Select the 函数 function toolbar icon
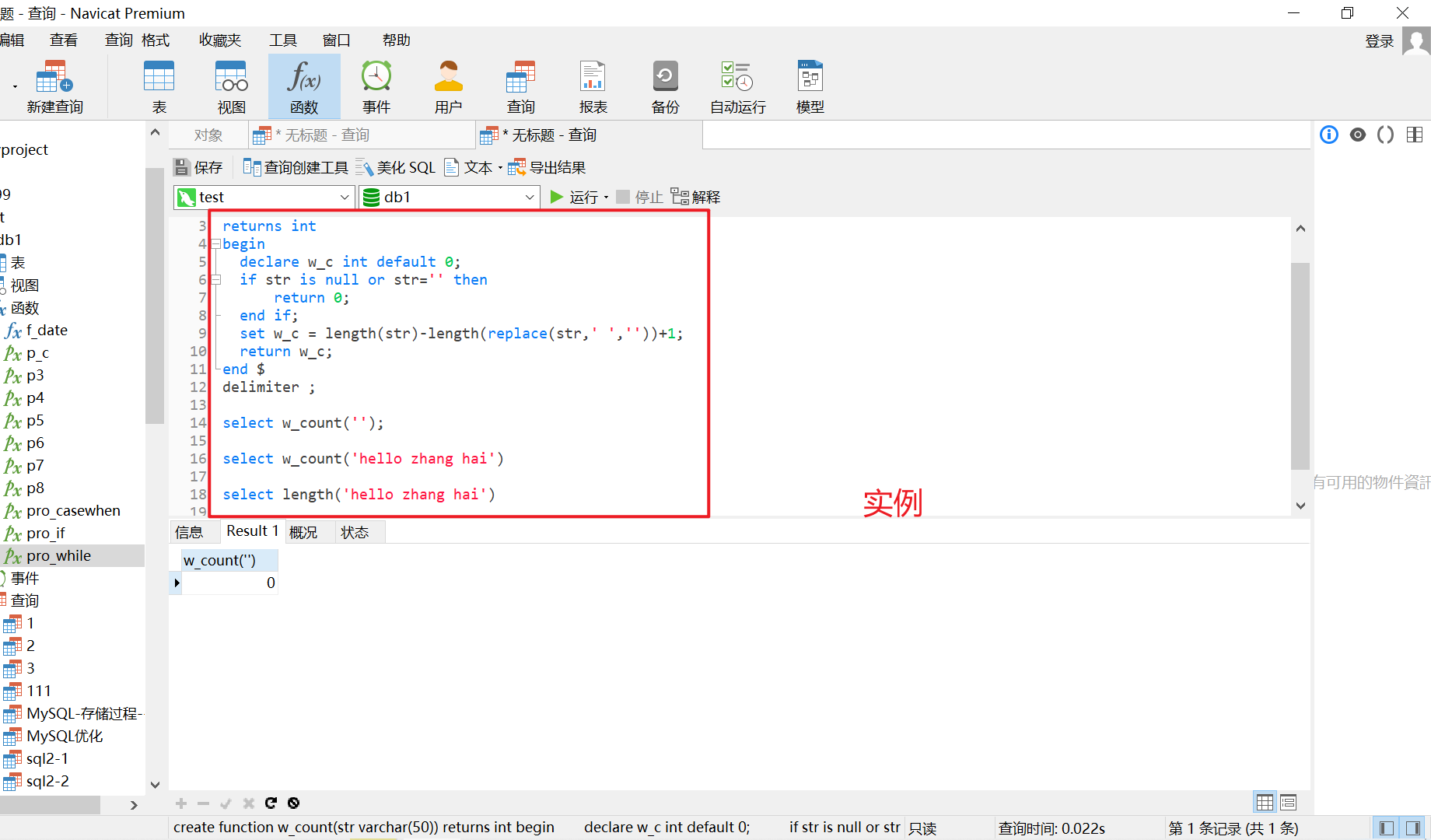This screenshot has height=840, width=1431. (304, 86)
